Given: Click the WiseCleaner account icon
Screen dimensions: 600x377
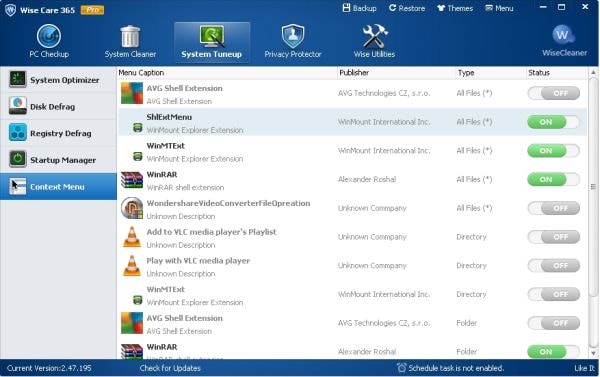Looking at the screenshot, I should (x=564, y=35).
